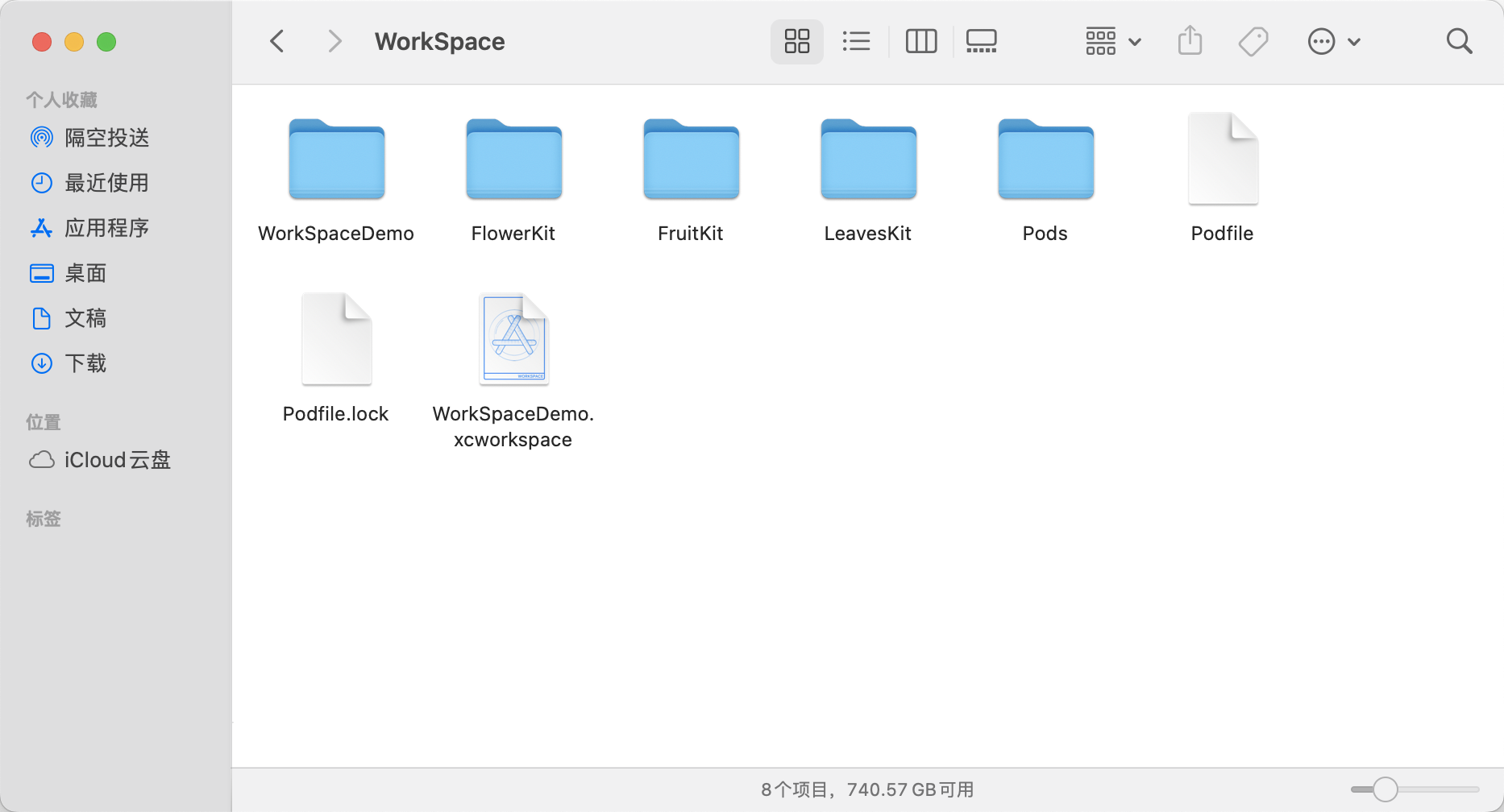Click the icon size slider knob
This screenshot has width=1504, height=812.
tap(1385, 789)
